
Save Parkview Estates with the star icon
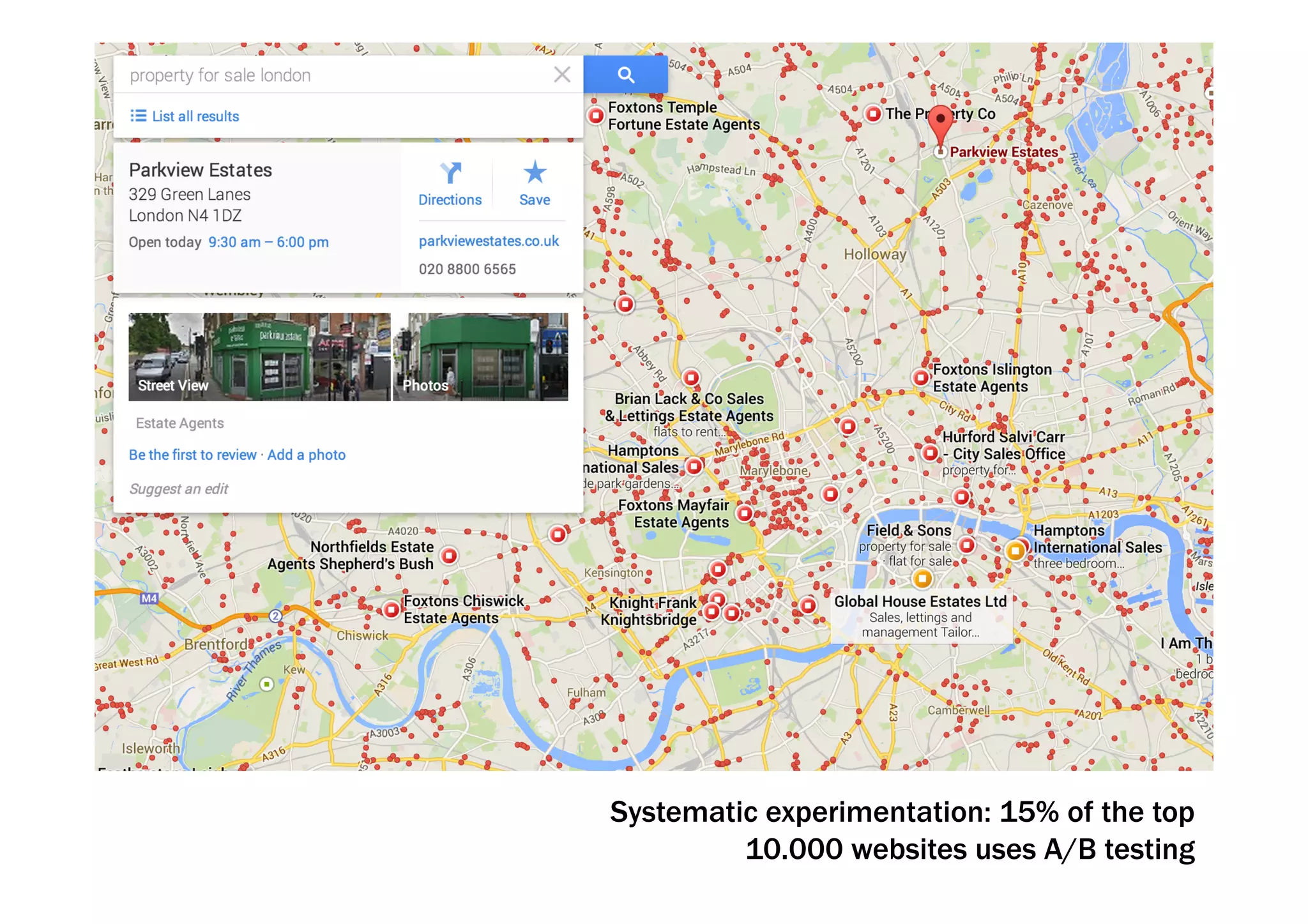[535, 184]
